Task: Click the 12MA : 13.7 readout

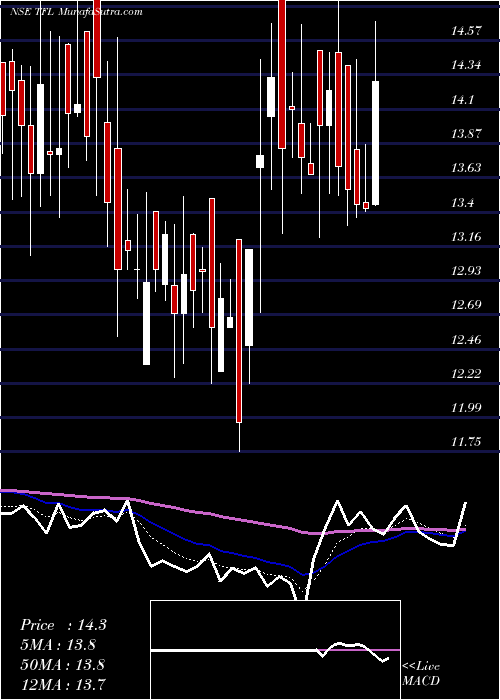Action: pos(62,683)
